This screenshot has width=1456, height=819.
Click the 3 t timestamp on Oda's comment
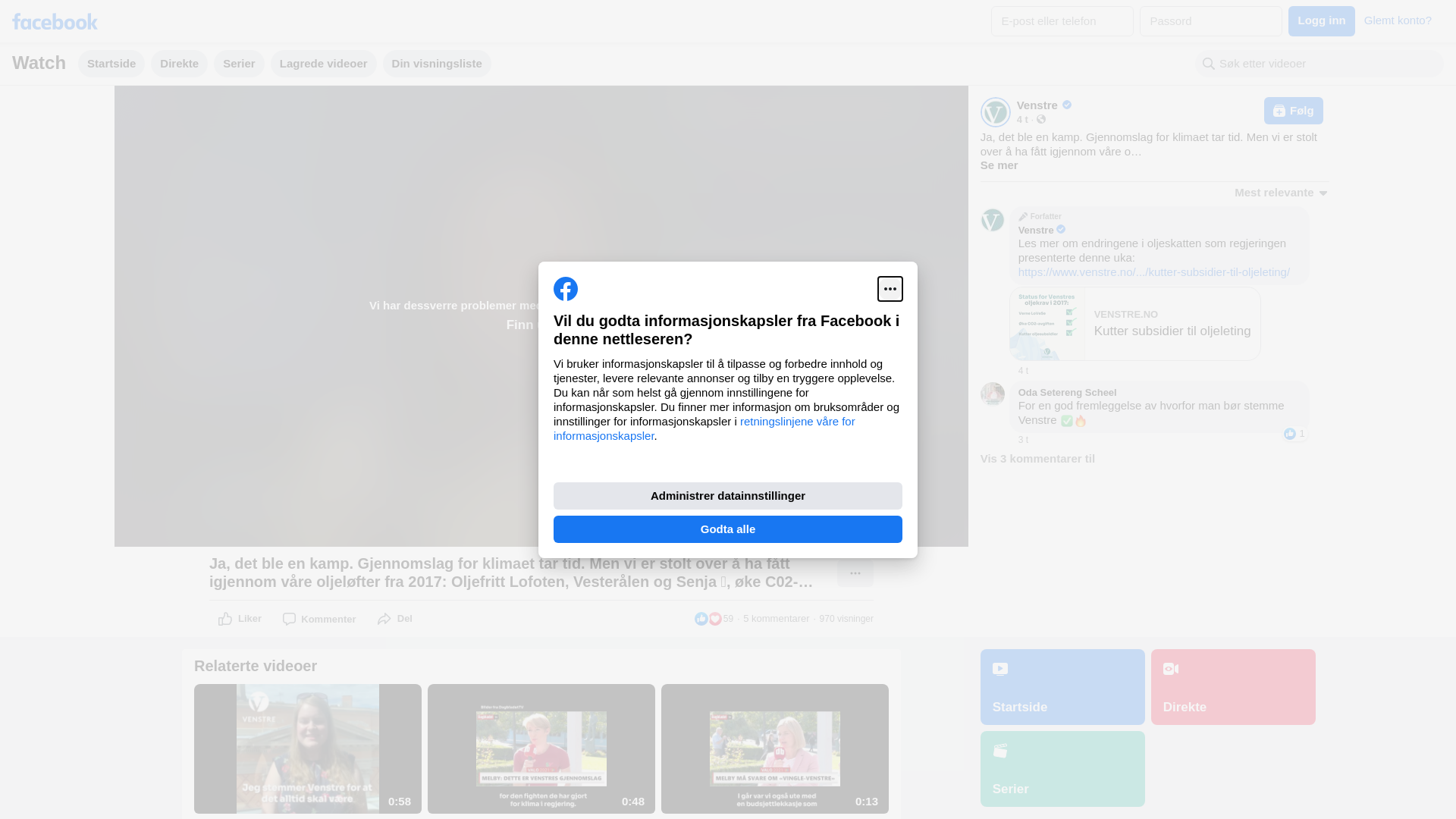pos(1023,440)
